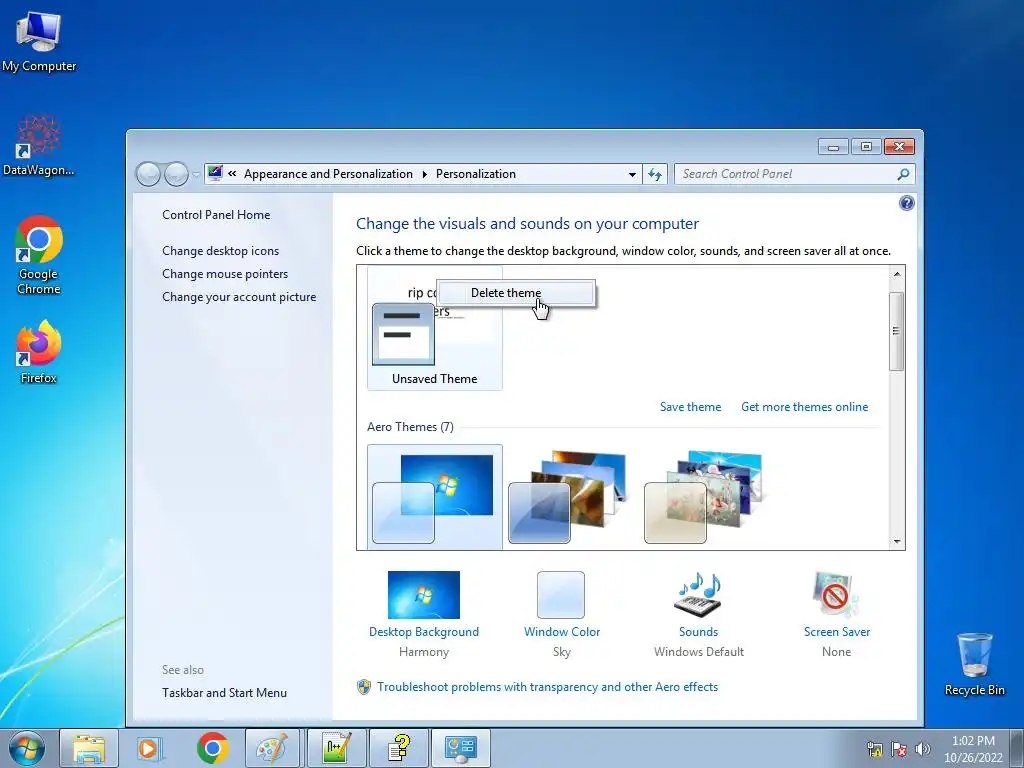The image size is (1024, 768).
Task: Click Appearance and Personalization breadcrumb
Action: coord(328,174)
